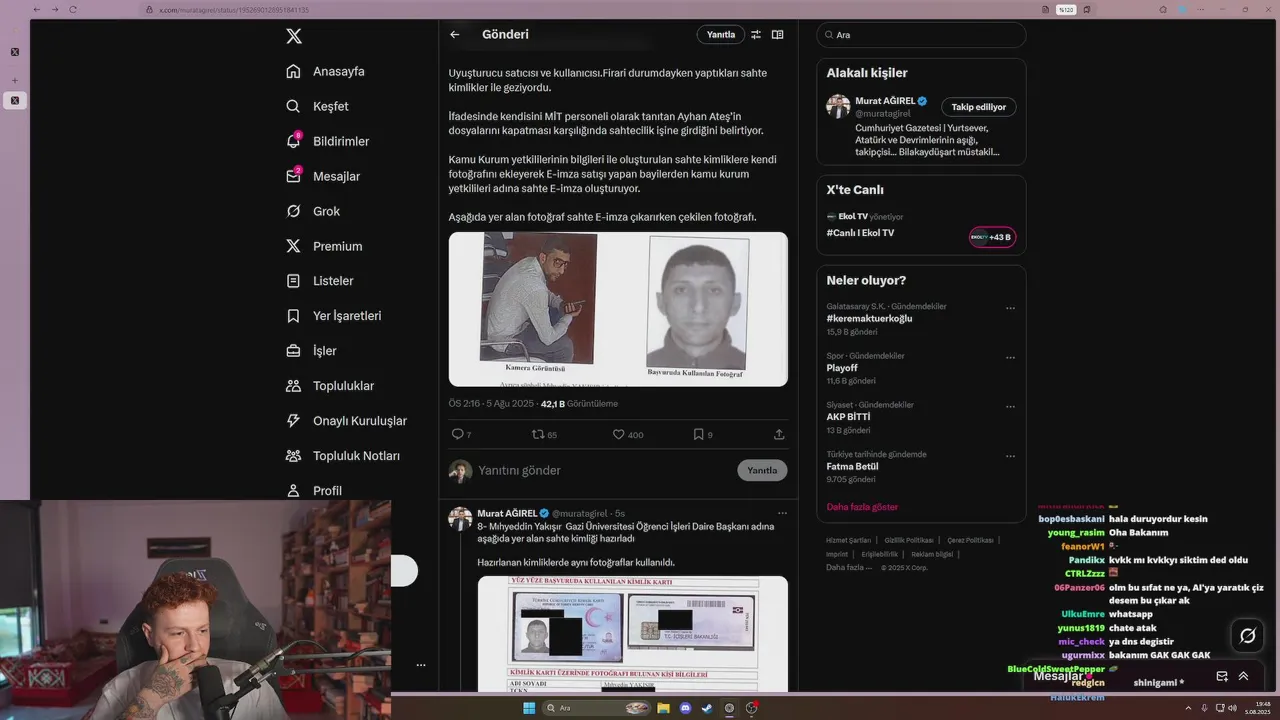Open File Explorer from the taskbar
Image resolution: width=1280 pixels, height=720 pixels.
coord(663,708)
